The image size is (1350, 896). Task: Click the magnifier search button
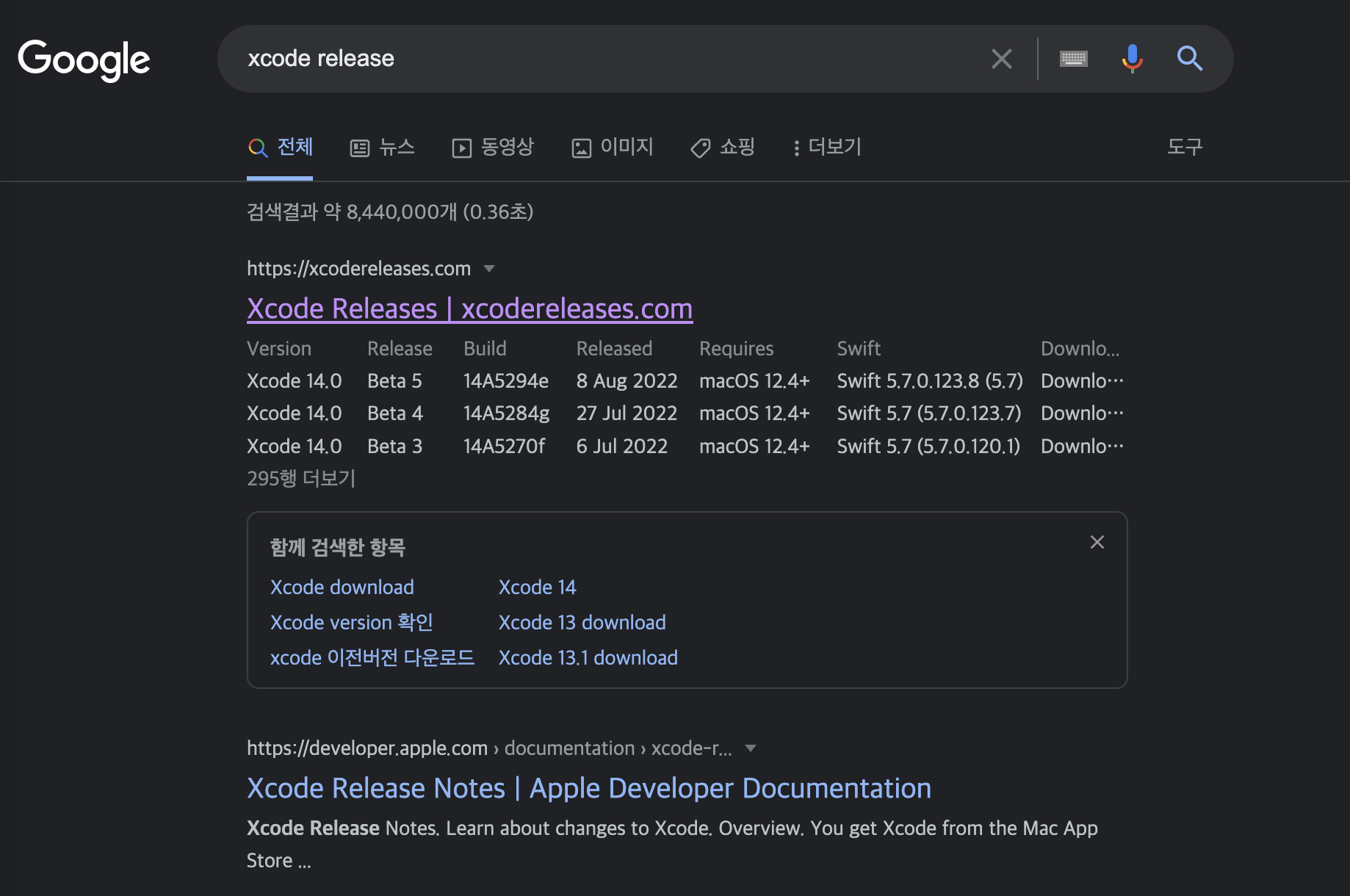(1190, 59)
